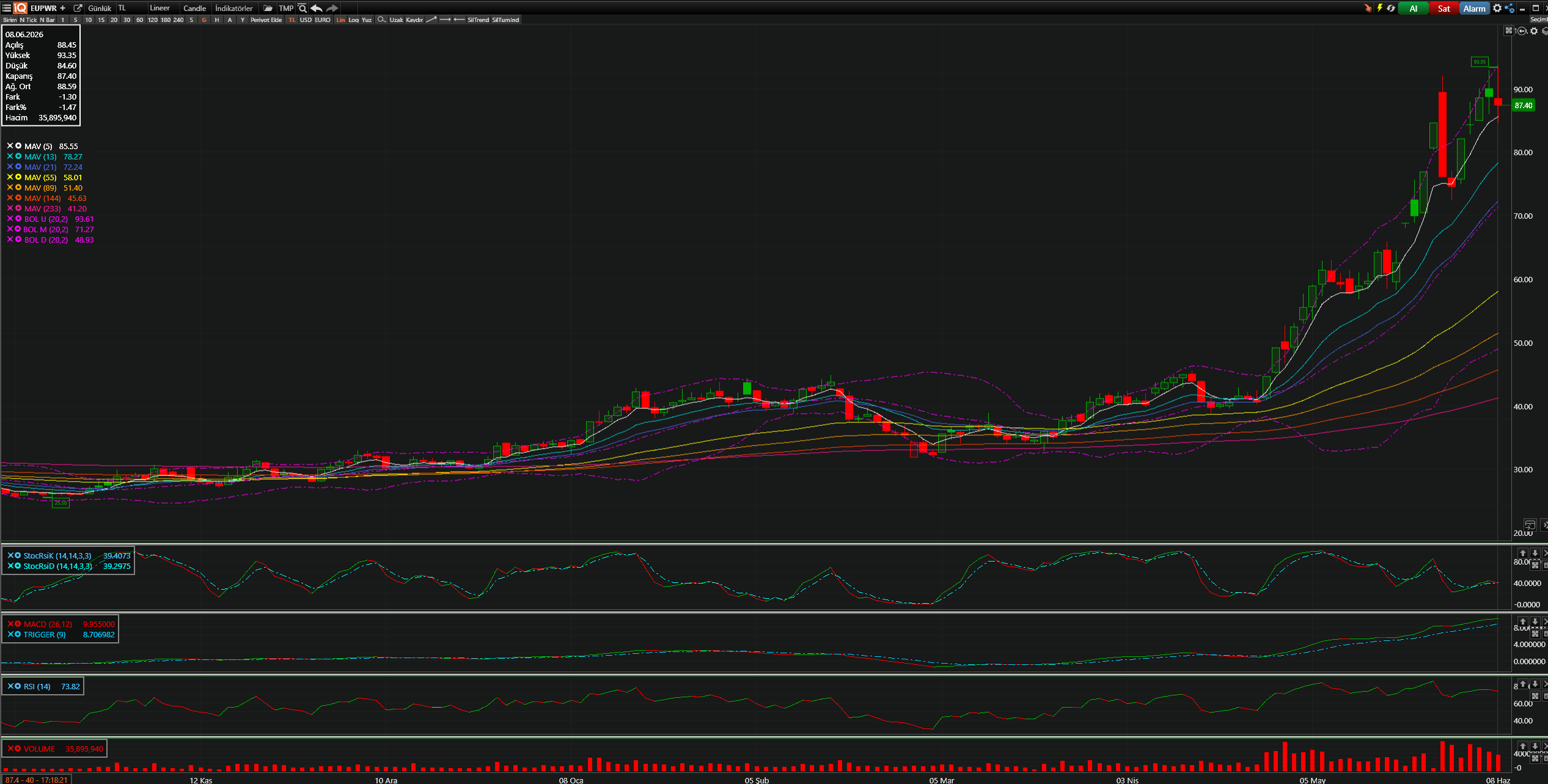
Task: Open chart settings gear above the price axis
Action: pyautogui.click(x=1534, y=31)
